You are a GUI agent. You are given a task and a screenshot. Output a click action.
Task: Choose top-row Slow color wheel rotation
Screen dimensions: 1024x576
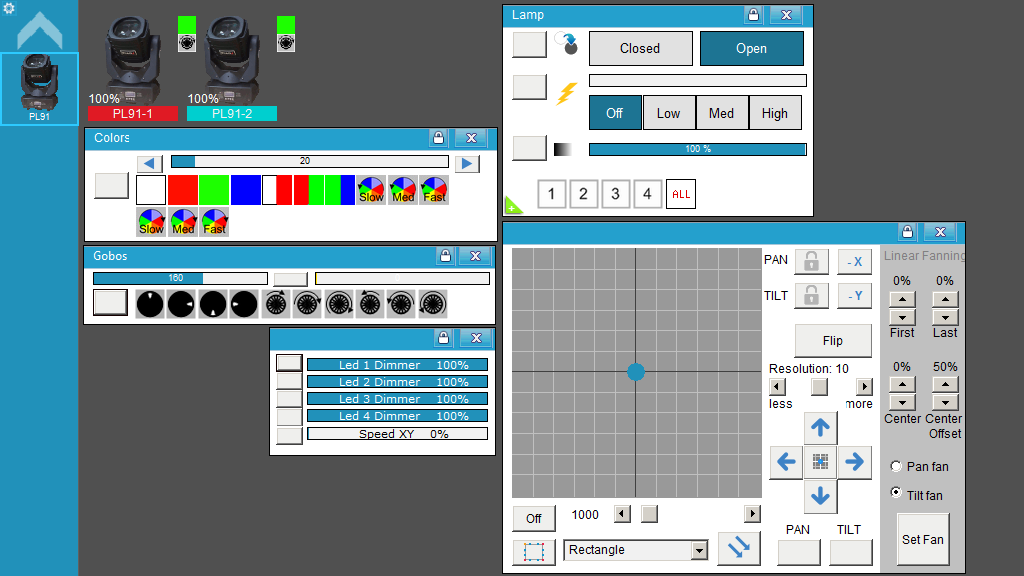click(x=371, y=190)
